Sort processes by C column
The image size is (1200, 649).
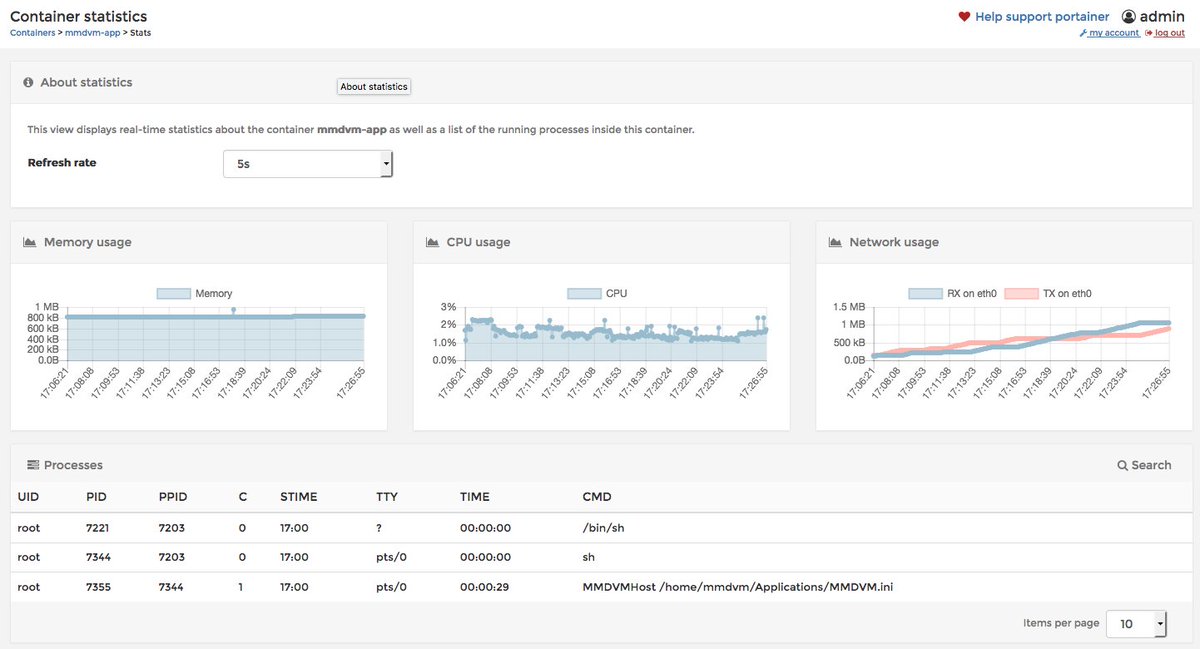pos(243,496)
